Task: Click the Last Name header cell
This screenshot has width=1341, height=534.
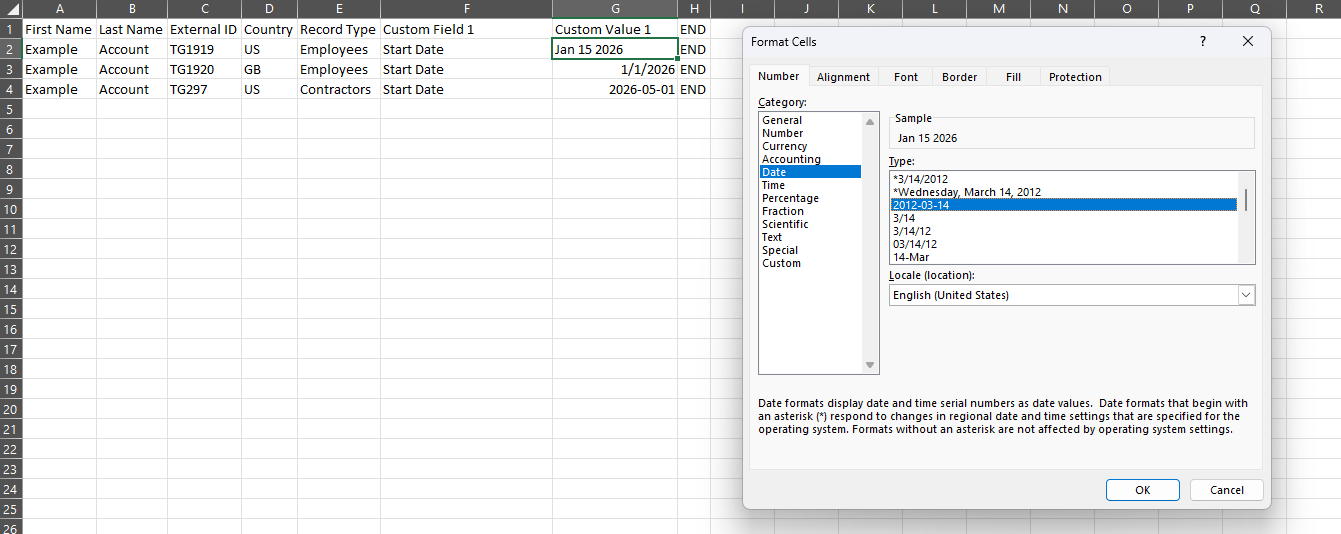Action: pyautogui.click(x=132, y=29)
